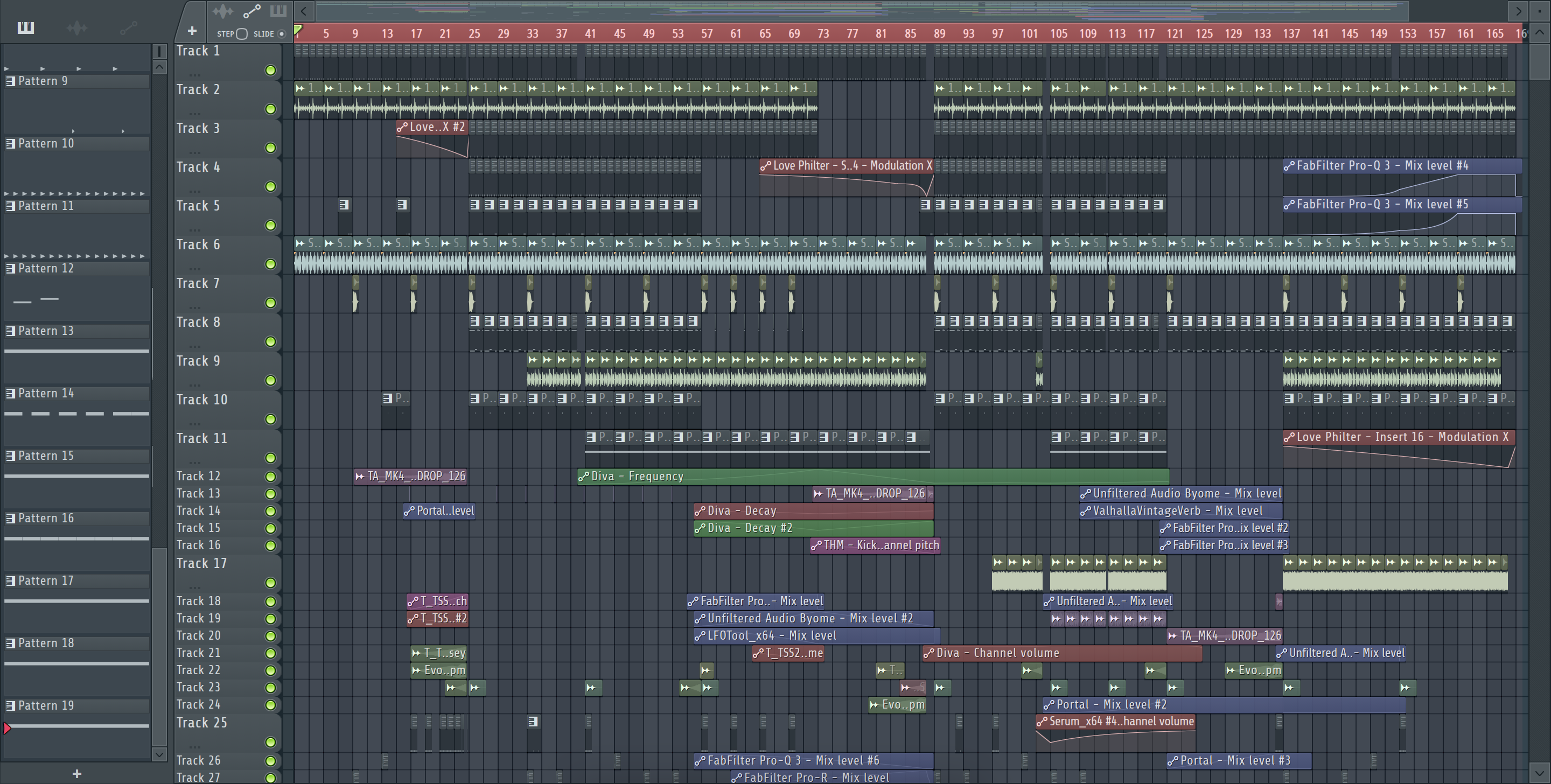Select the Diva - Frequency automation clip
This screenshot has height=784, width=1551.
[x=873, y=477]
